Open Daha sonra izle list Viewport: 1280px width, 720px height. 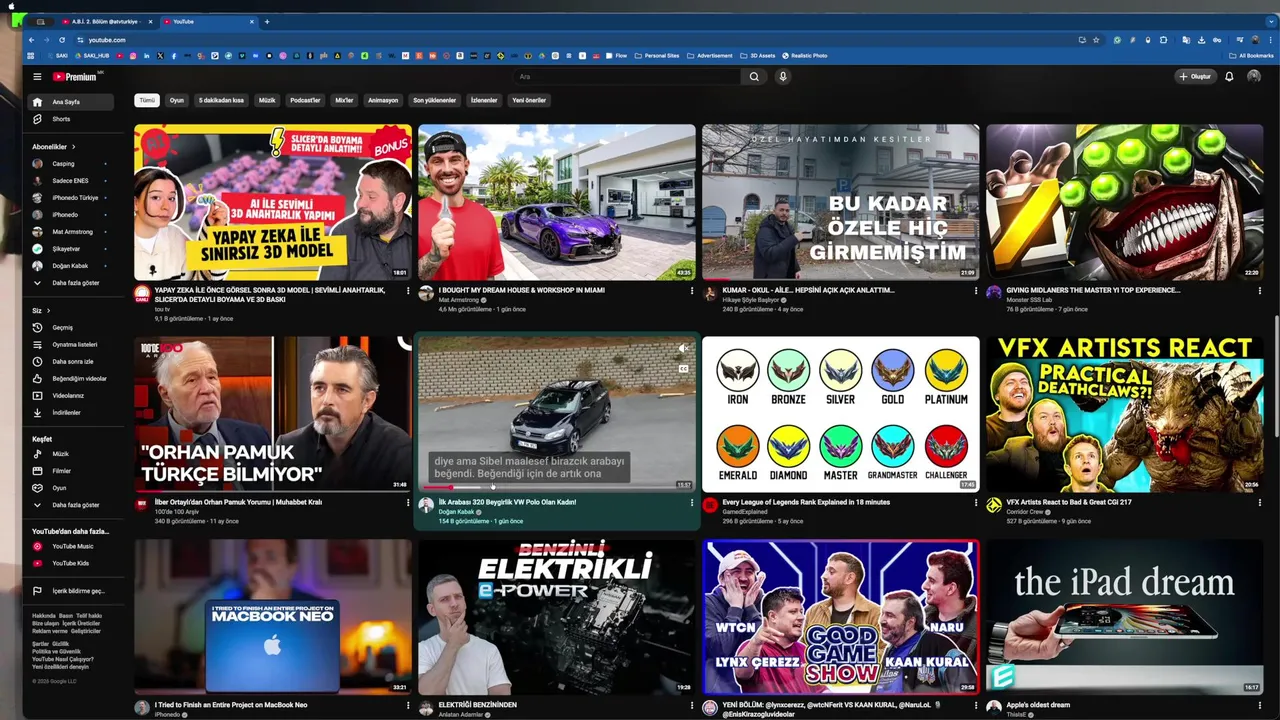pyautogui.click(x=72, y=361)
